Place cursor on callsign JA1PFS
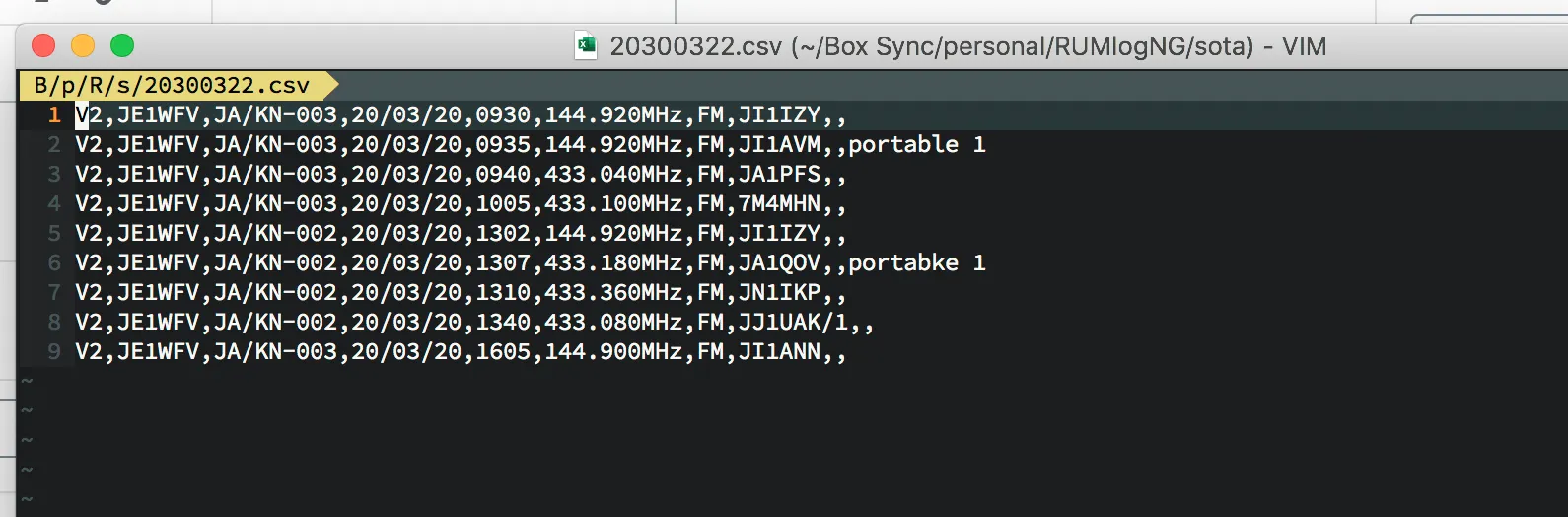This screenshot has height=517, width=1568. point(779,174)
